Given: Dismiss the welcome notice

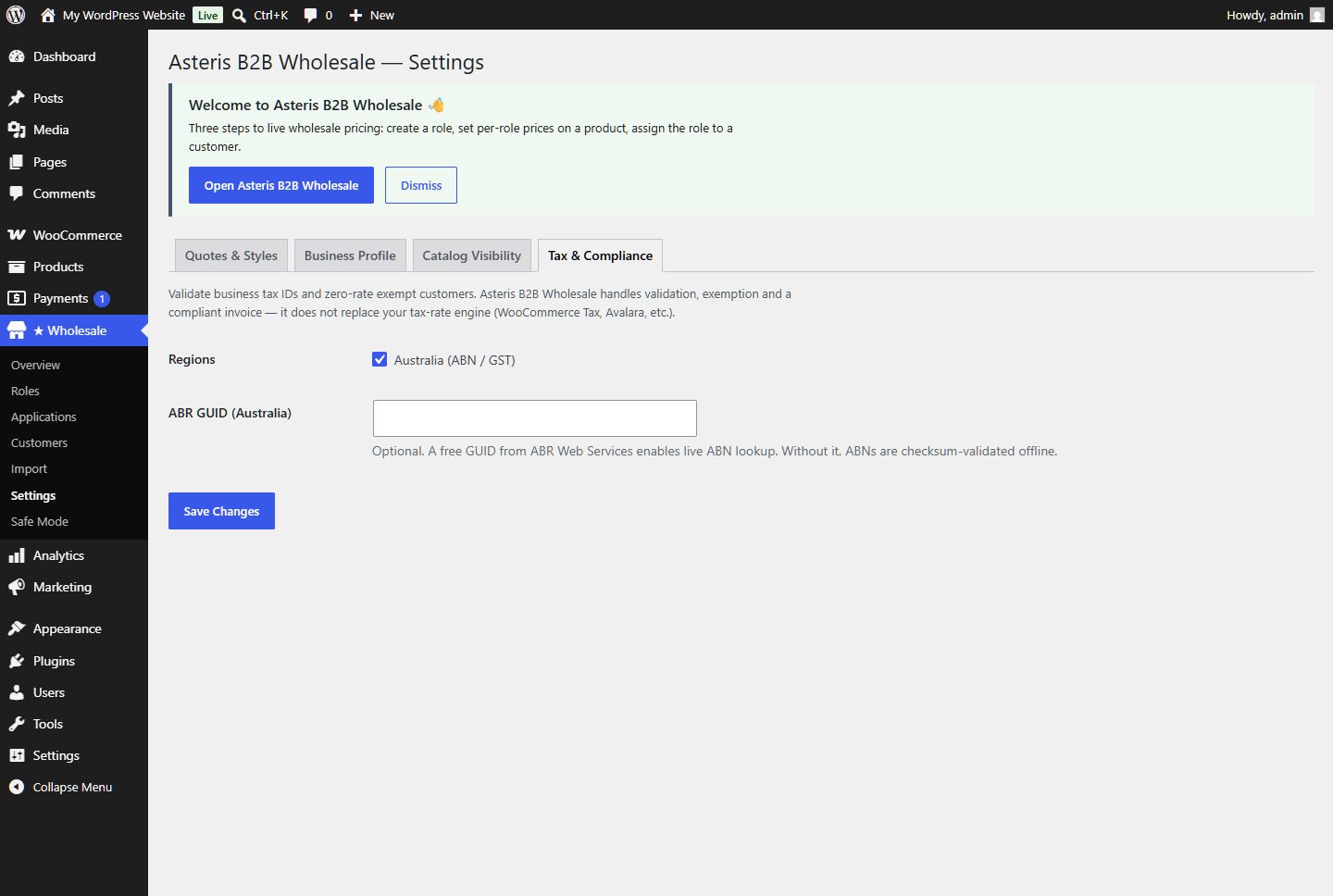Looking at the screenshot, I should 421,185.
